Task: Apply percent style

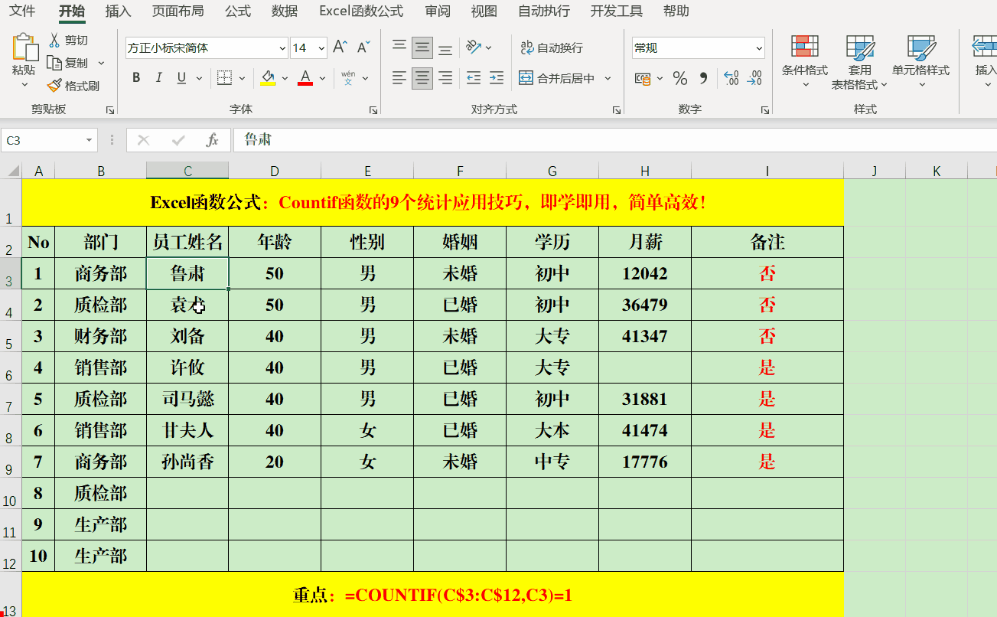Action: pyautogui.click(x=680, y=78)
